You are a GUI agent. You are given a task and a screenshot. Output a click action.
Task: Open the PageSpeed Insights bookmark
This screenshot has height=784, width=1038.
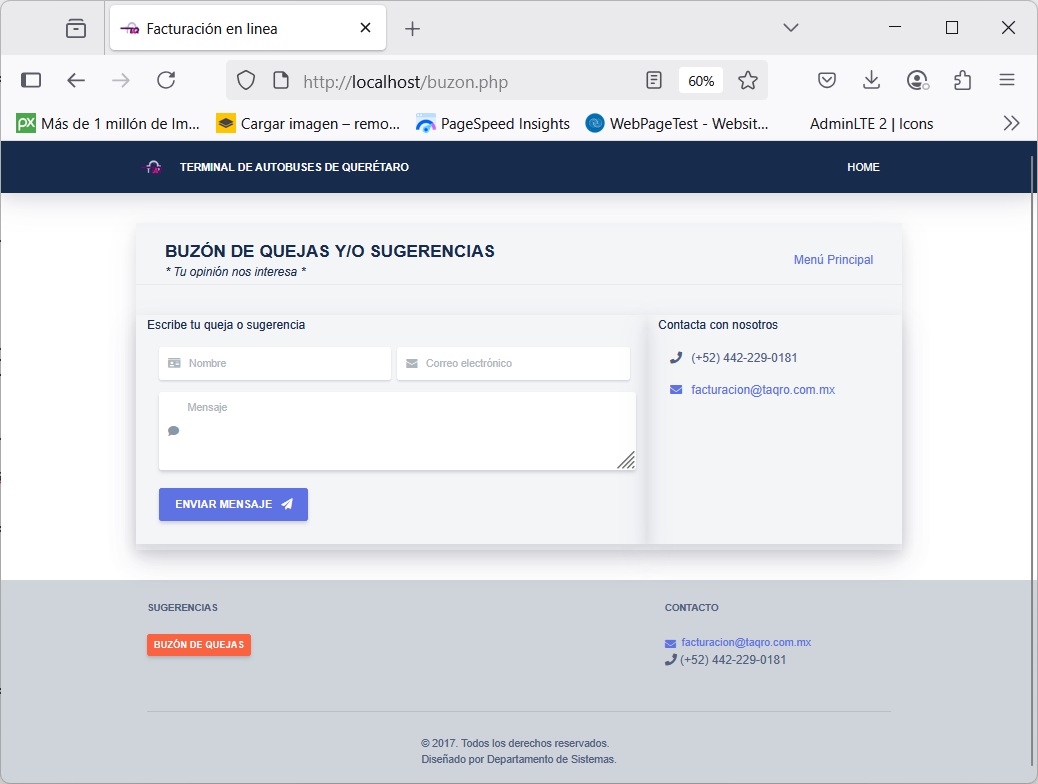tap(493, 124)
